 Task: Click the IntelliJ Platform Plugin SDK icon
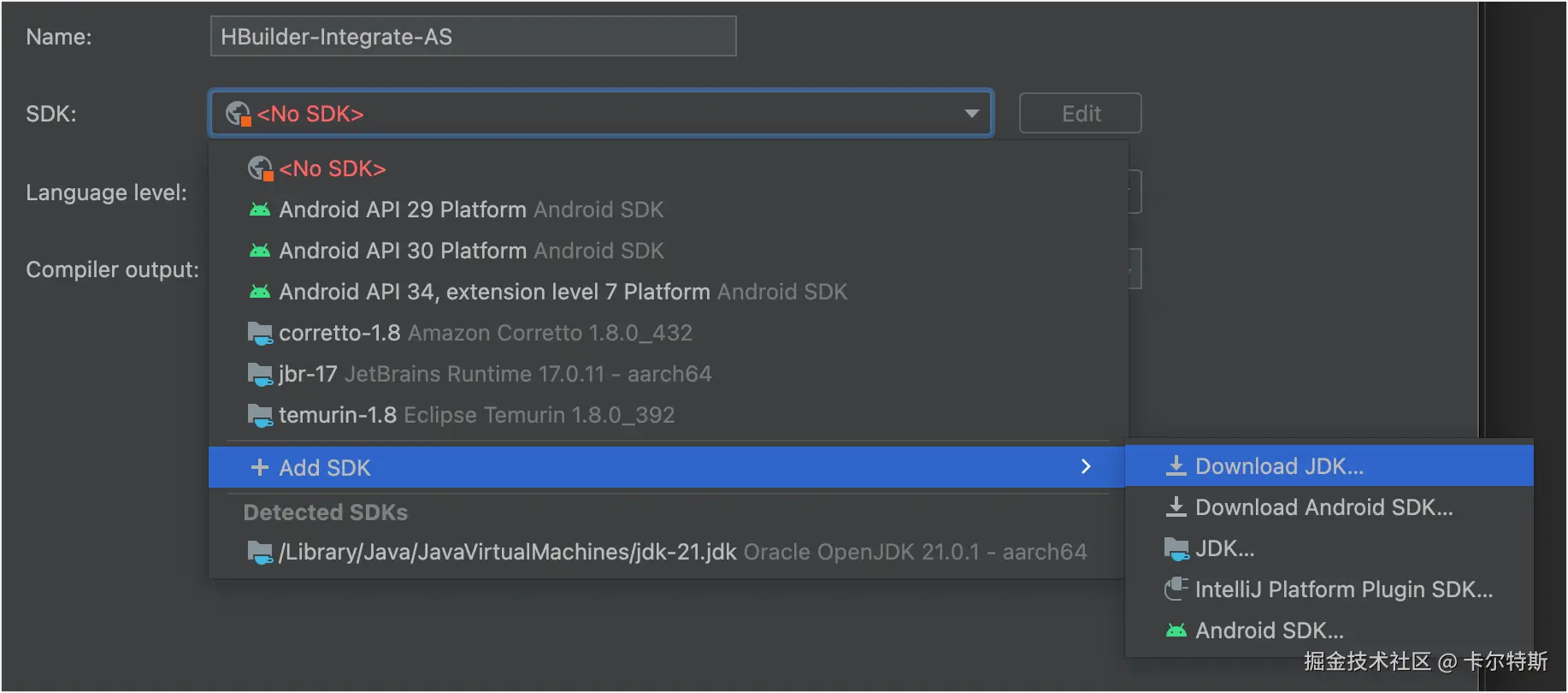1176,589
